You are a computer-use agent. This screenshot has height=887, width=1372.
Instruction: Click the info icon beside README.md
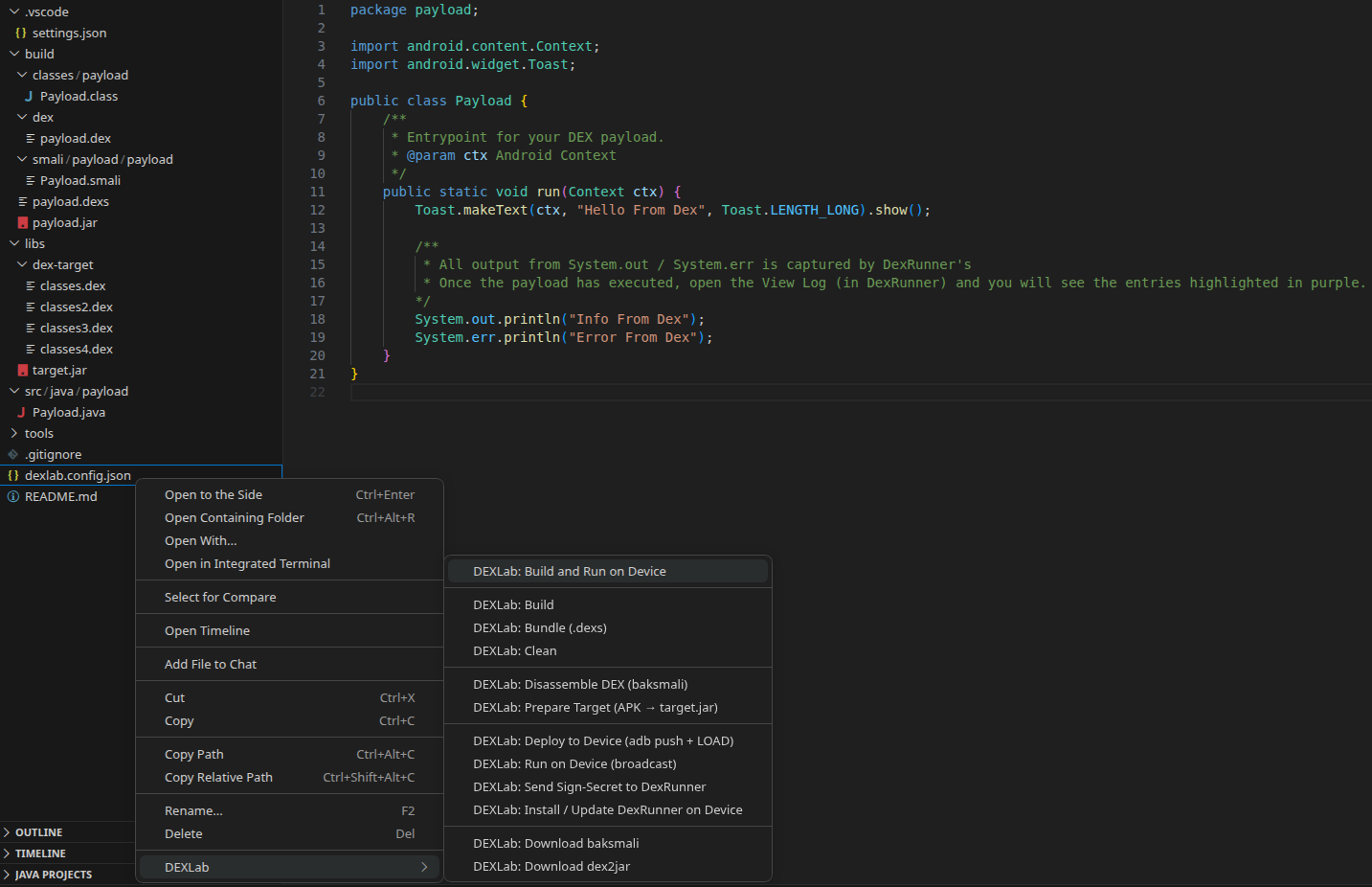coord(13,496)
